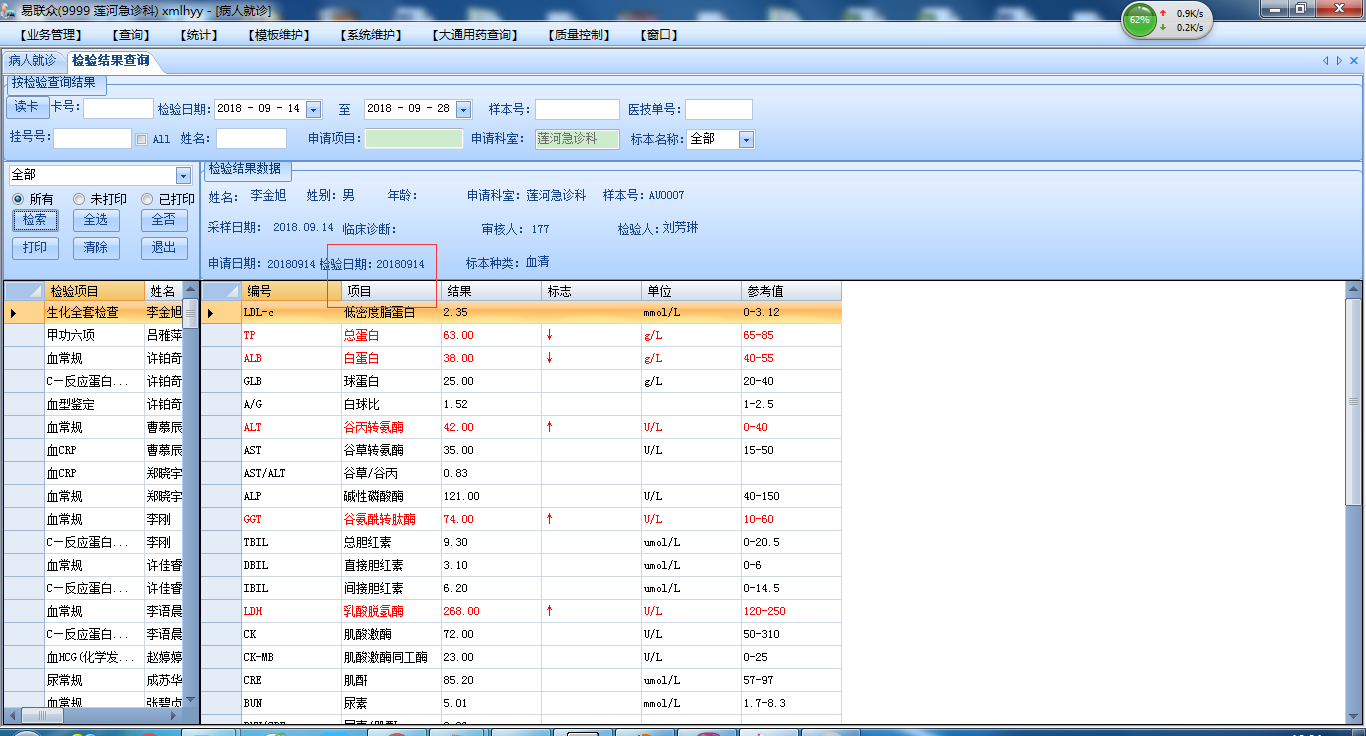Click the 全否 button
The height and width of the screenshot is (736, 1366).
[164, 220]
